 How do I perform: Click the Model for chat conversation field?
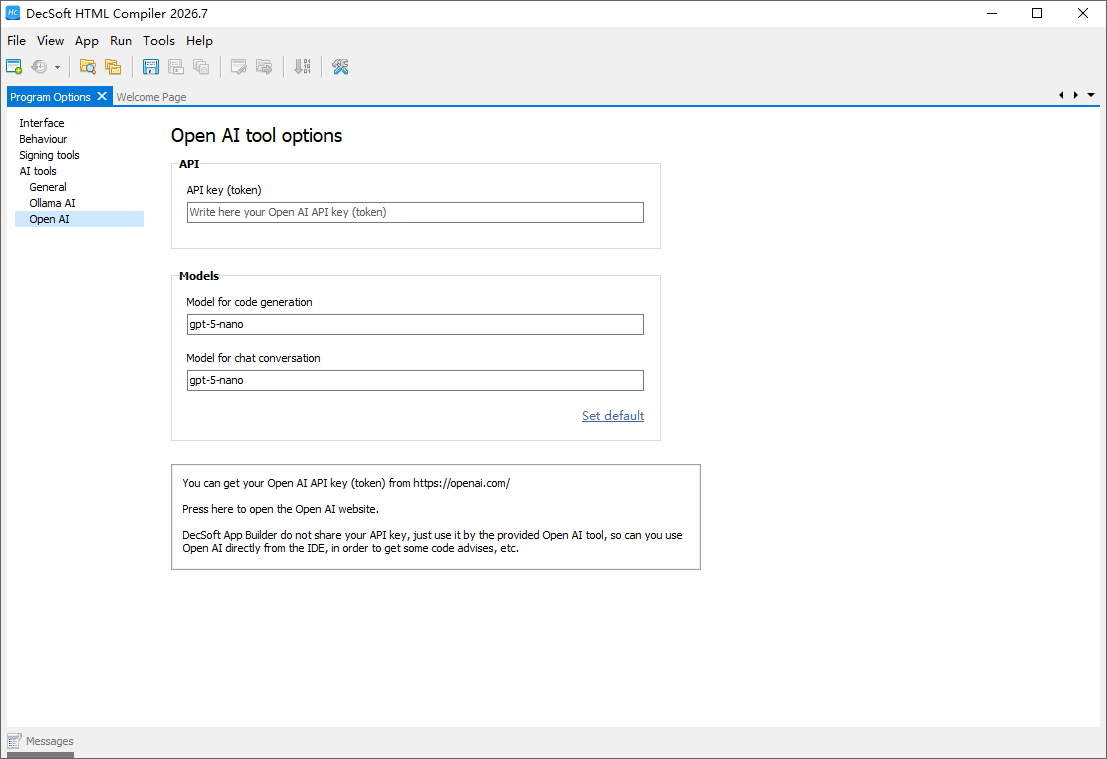tap(415, 381)
